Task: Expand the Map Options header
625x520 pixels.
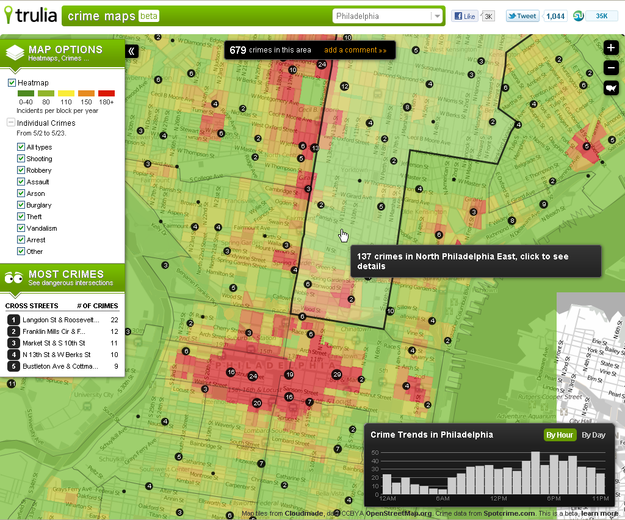Action: [63, 53]
